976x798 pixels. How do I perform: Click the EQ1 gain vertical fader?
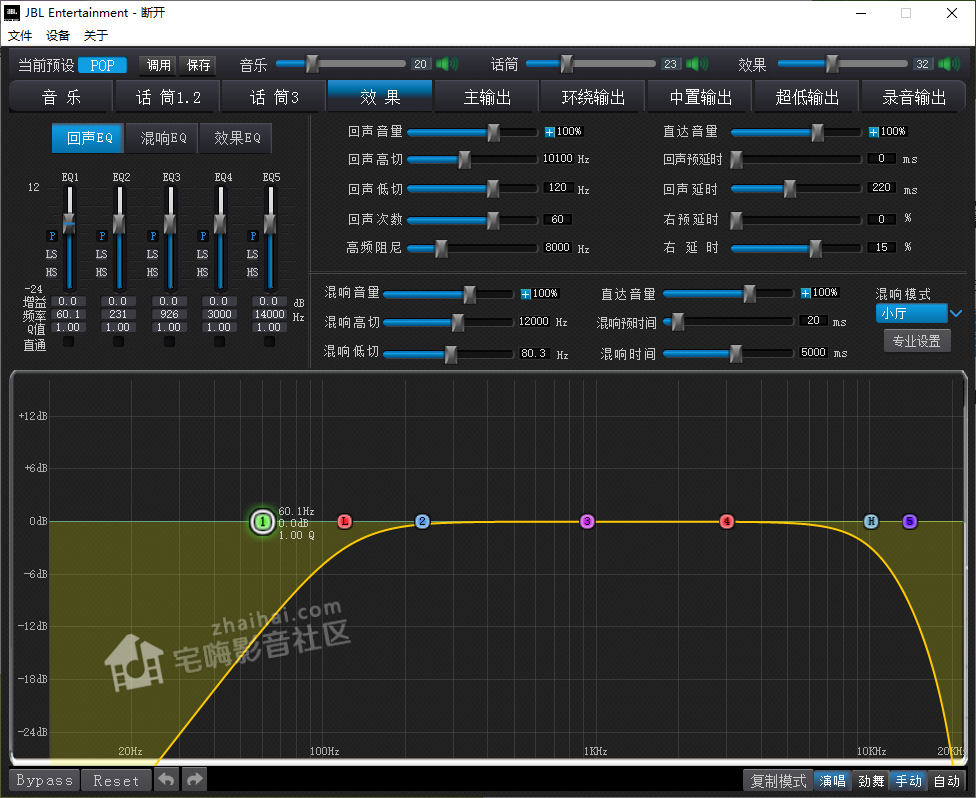tap(69, 237)
